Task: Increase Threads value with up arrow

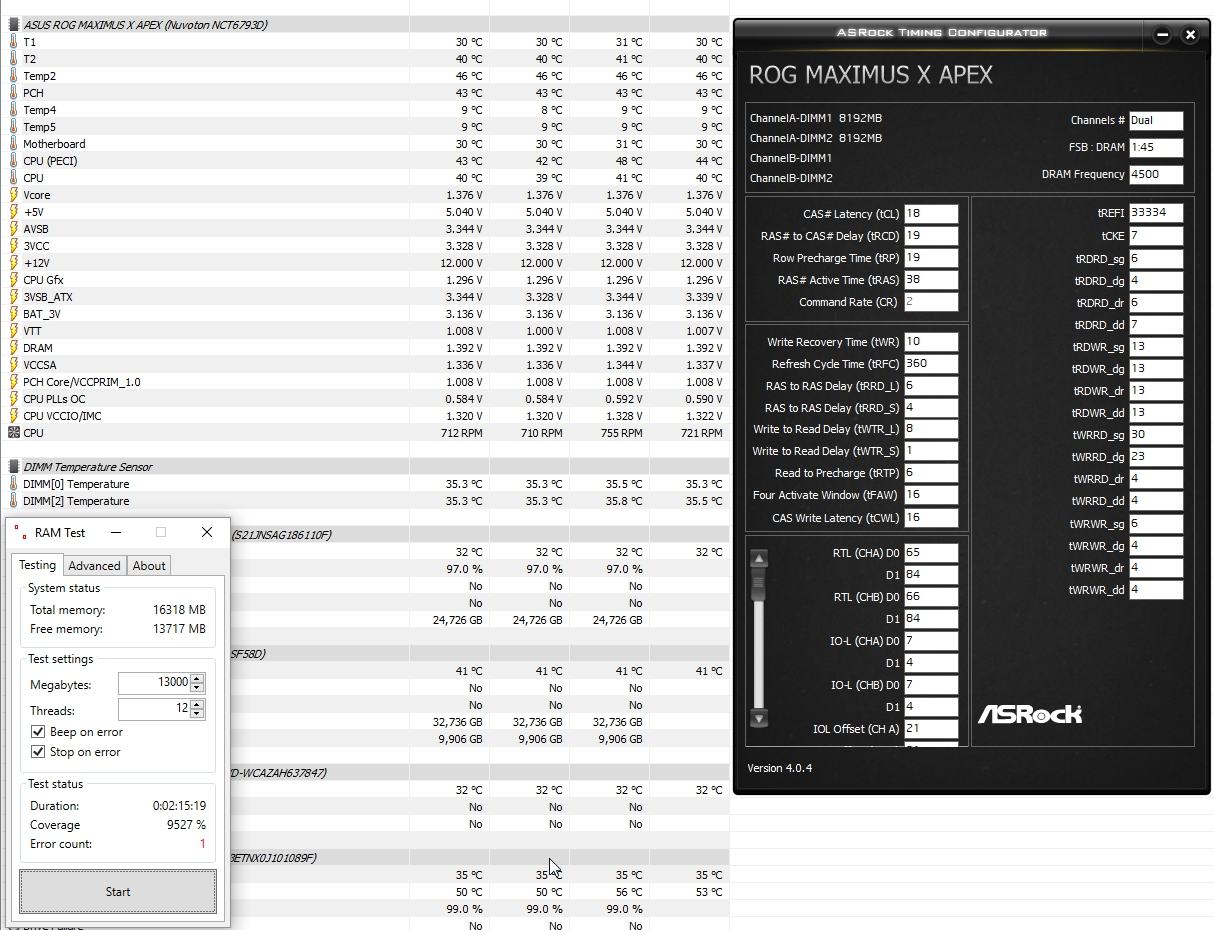Action: click(x=197, y=705)
